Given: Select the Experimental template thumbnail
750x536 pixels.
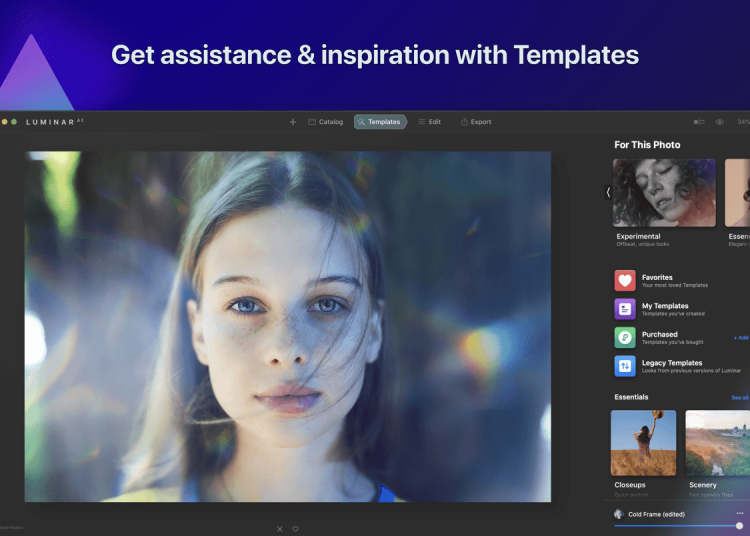Looking at the screenshot, I should (x=665, y=192).
